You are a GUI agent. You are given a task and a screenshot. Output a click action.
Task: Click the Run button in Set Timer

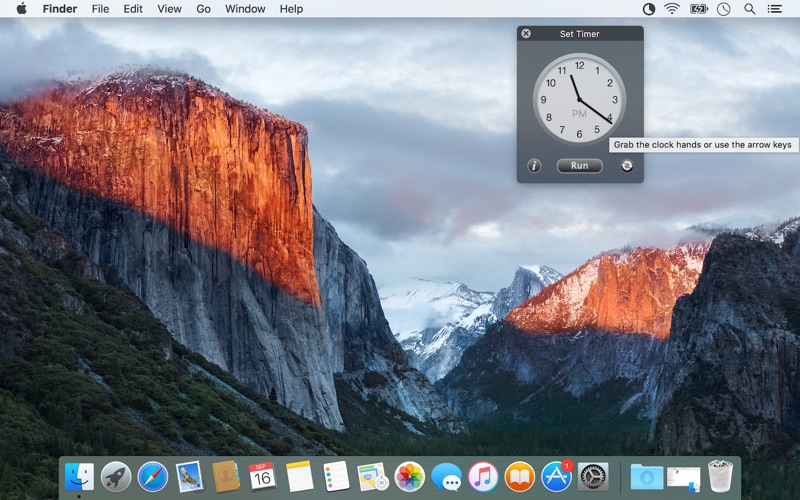[580, 166]
